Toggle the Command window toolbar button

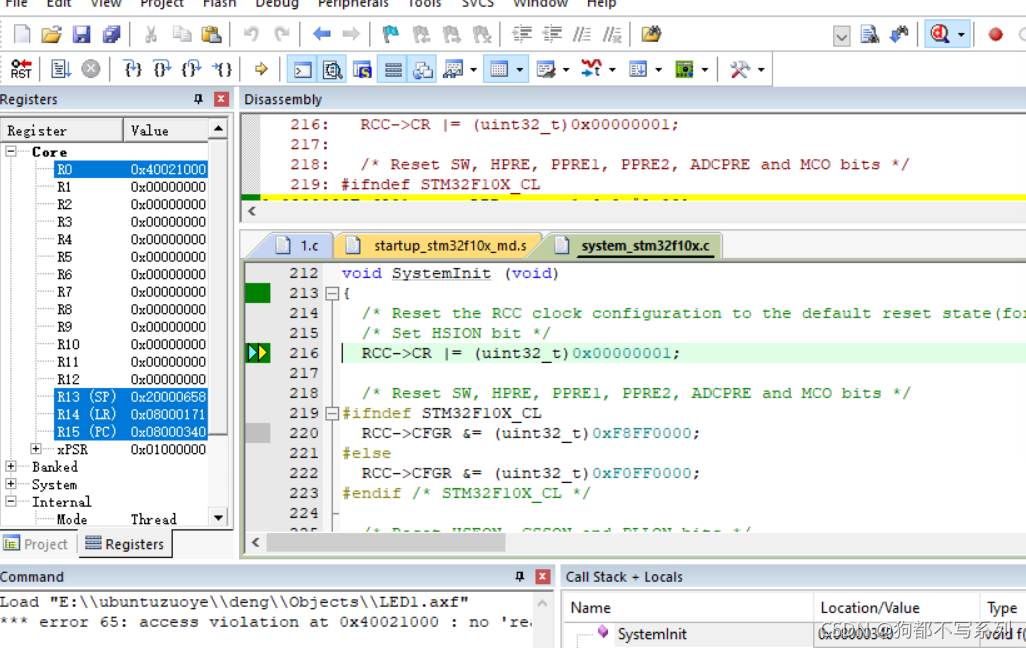coord(302,69)
